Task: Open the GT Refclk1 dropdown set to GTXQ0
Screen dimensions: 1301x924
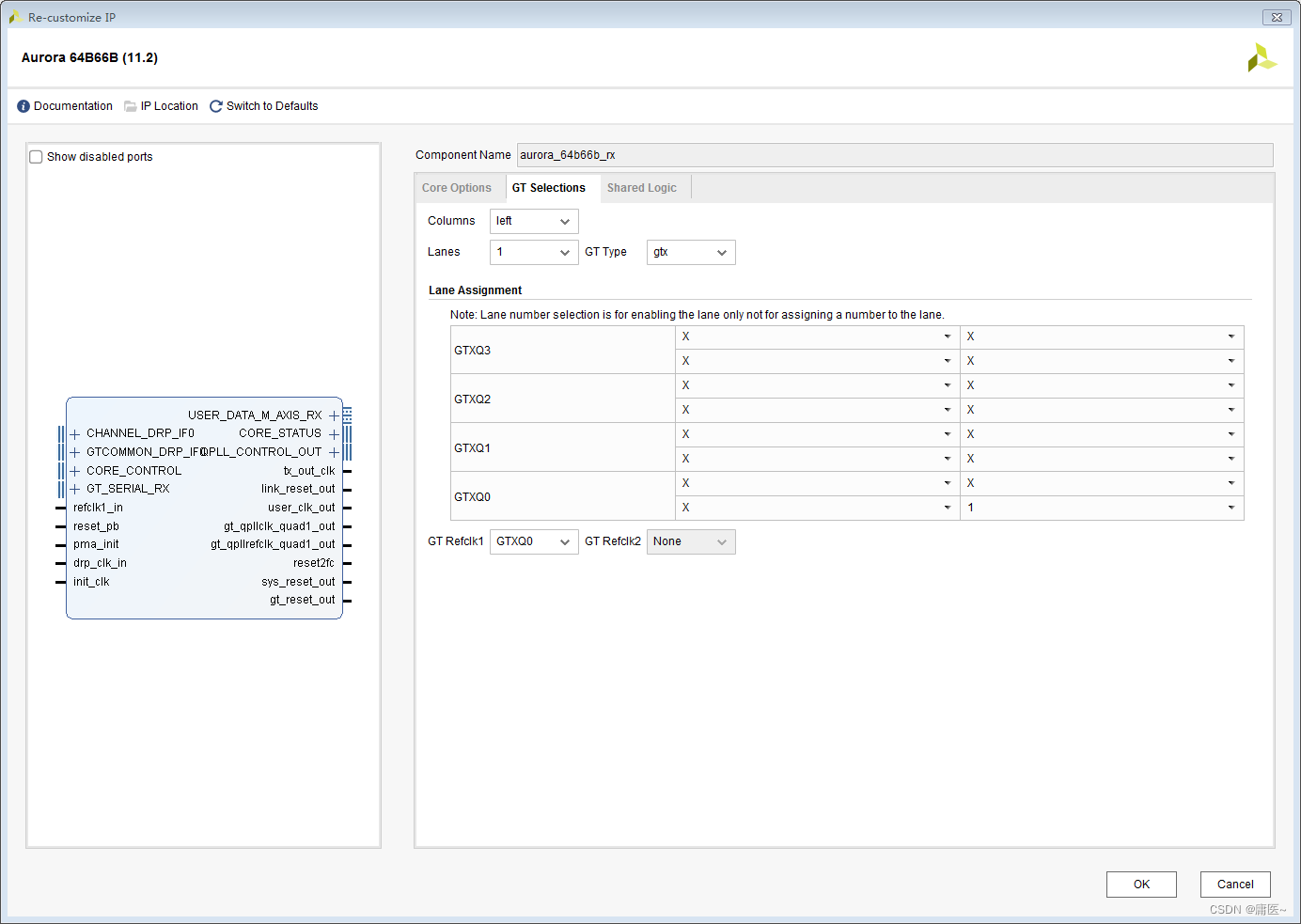Action: pos(534,541)
